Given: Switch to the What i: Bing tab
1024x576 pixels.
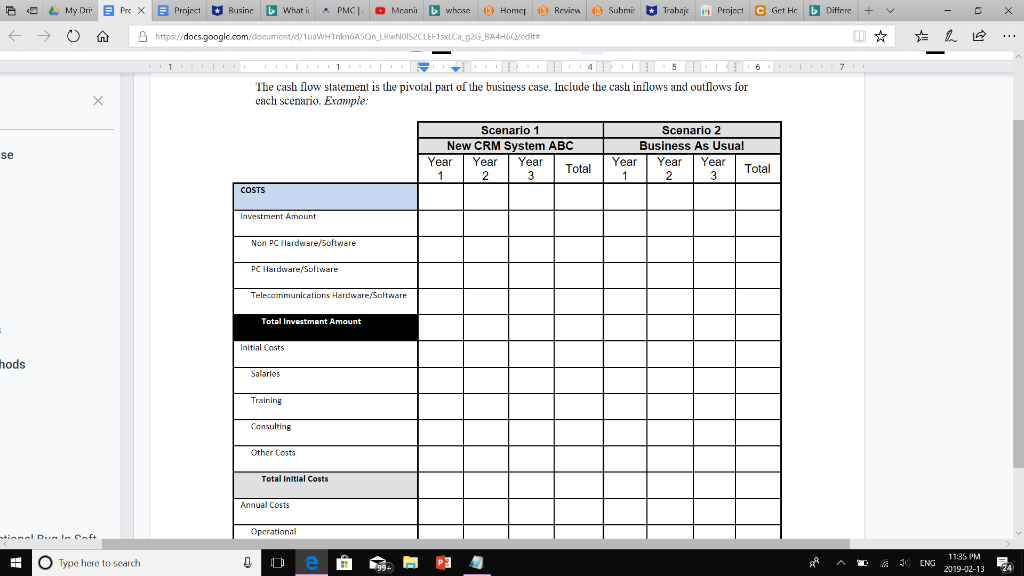Looking at the screenshot, I should (287, 10).
